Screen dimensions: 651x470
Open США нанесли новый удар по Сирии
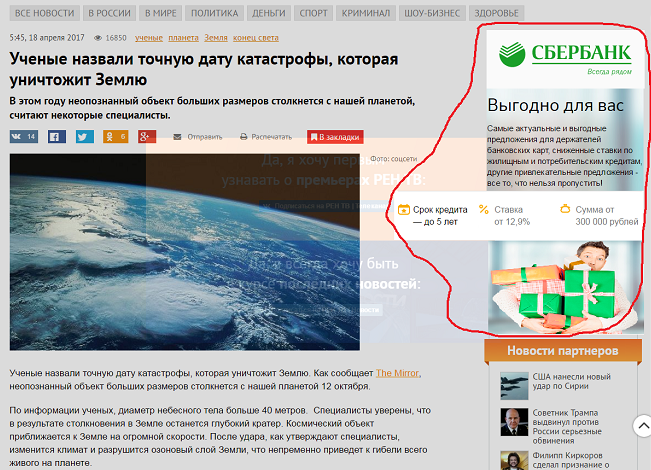(572, 381)
